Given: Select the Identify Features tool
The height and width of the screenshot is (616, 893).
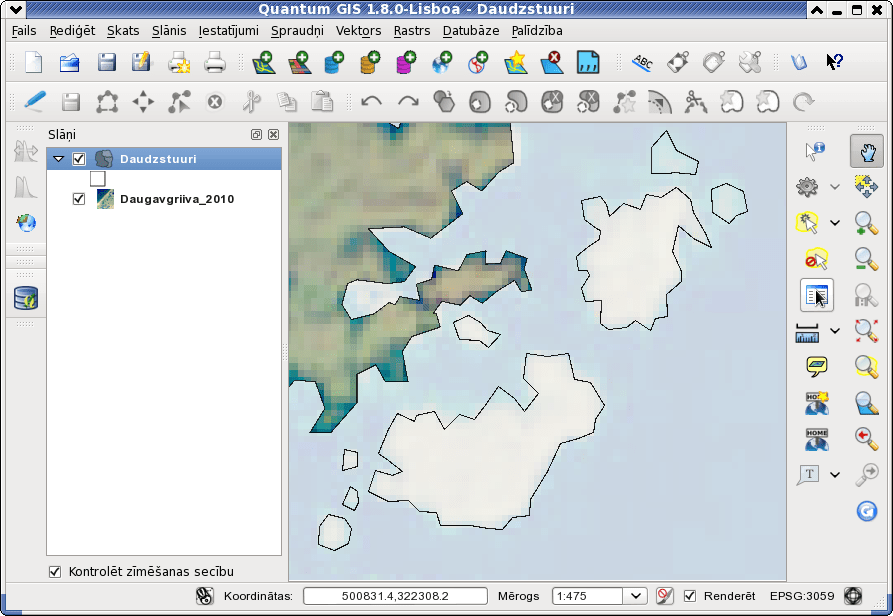Looking at the screenshot, I should point(815,151).
